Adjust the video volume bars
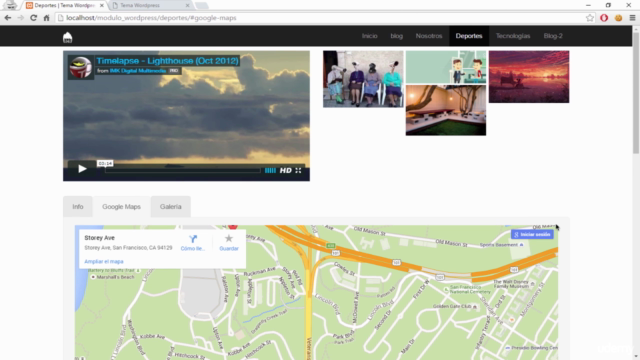 click(x=270, y=170)
